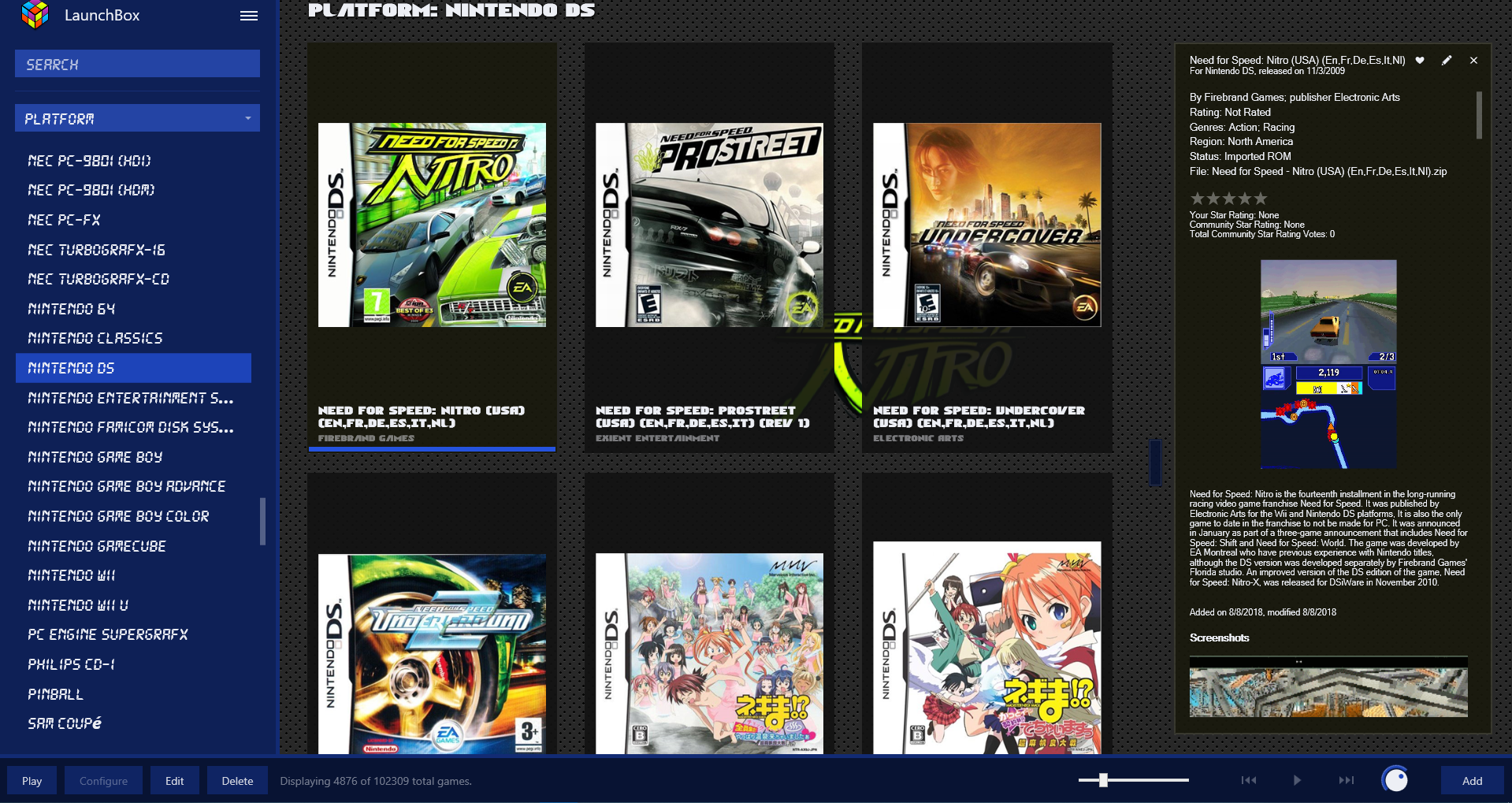Click the pencil edit icon in details panel
Viewport: 1512px width, 803px height.
click(x=1447, y=61)
